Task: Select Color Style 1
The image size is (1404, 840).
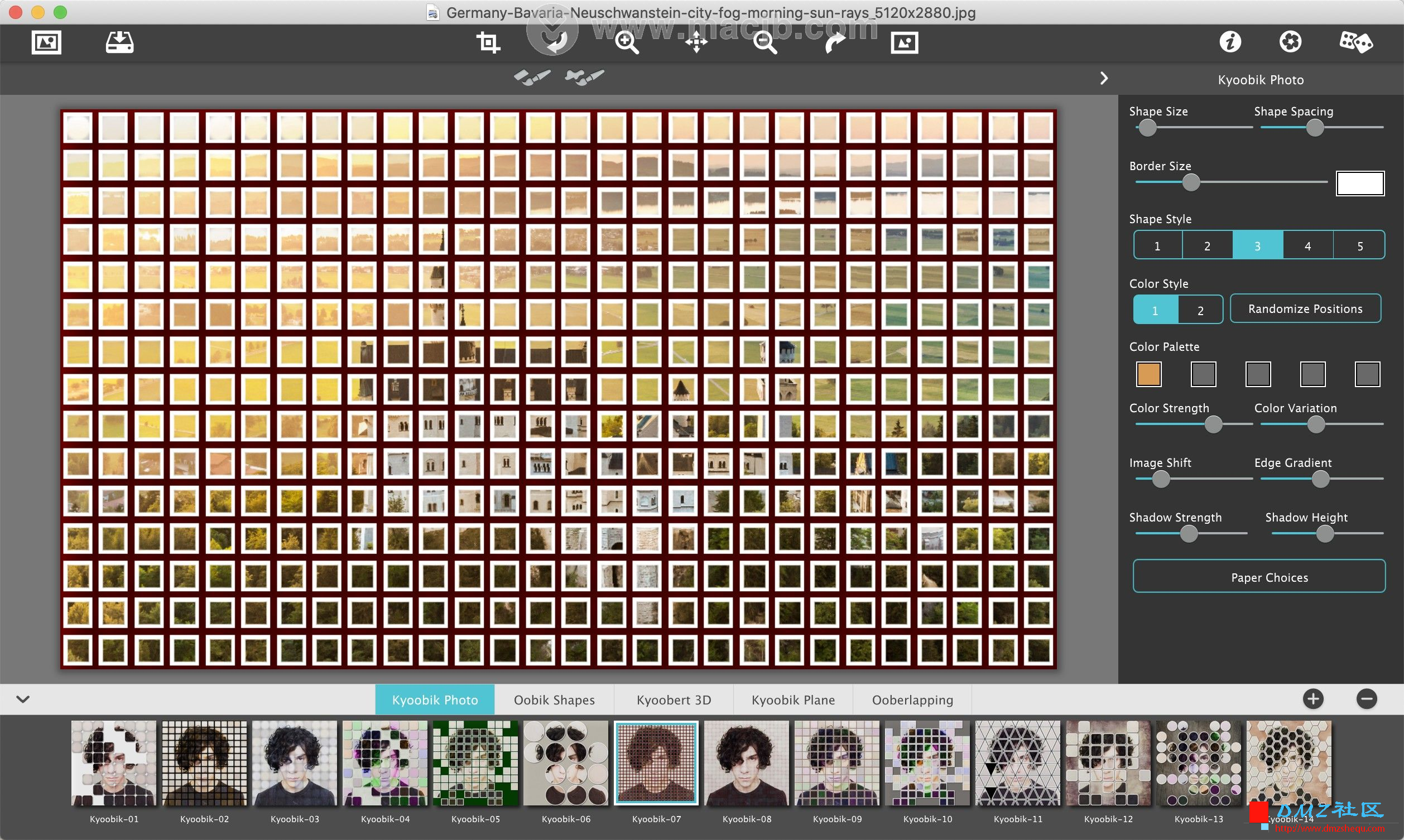Action: click(x=1156, y=310)
